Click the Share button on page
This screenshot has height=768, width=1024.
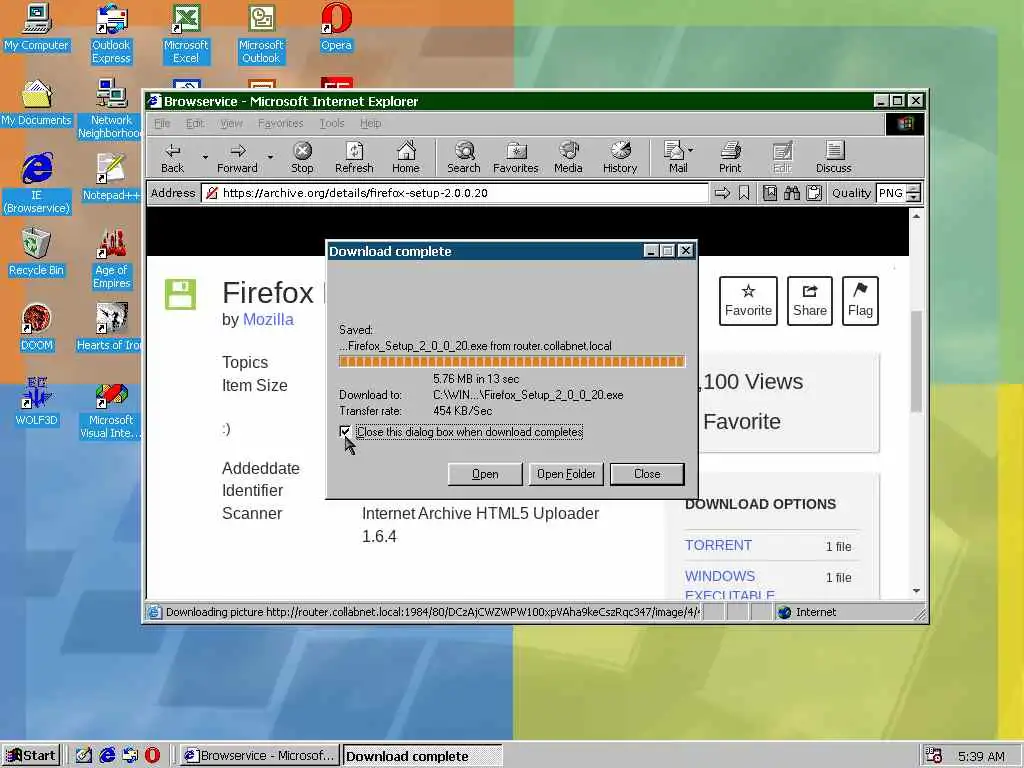pyautogui.click(x=810, y=300)
